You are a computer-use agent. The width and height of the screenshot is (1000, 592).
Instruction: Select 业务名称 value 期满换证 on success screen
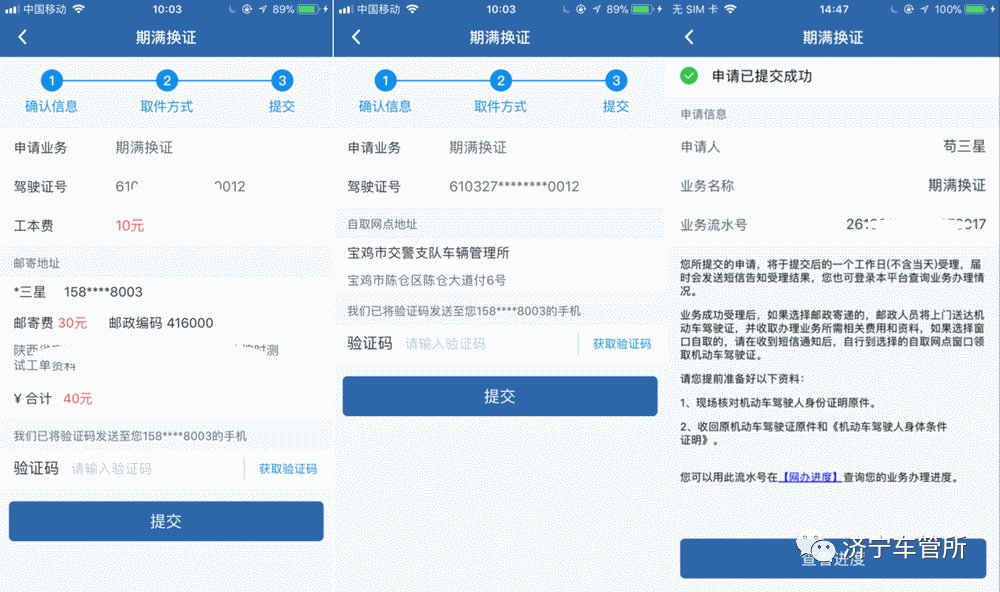click(x=957, y=185)
